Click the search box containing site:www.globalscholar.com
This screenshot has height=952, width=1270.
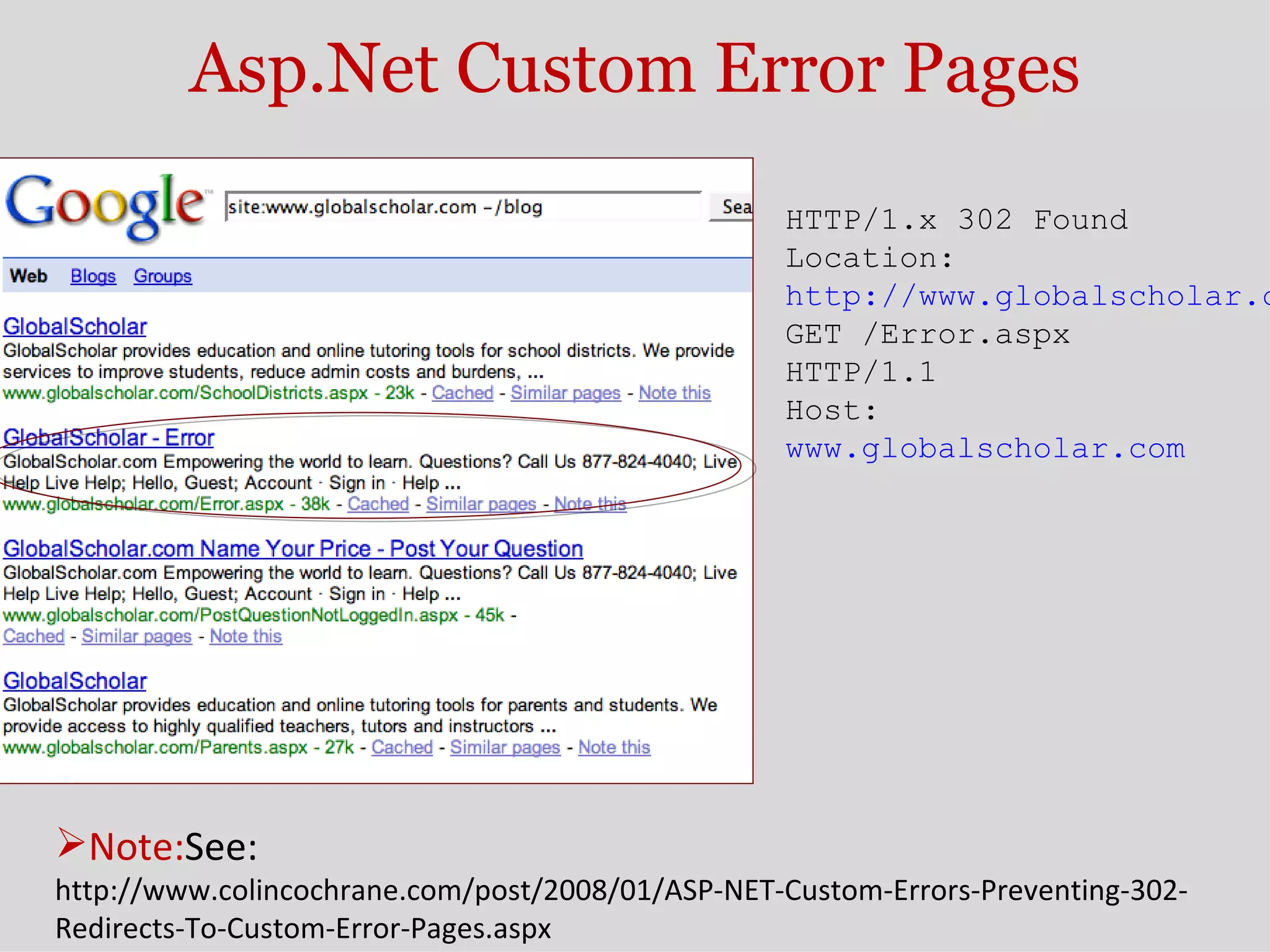pos(463,206)
